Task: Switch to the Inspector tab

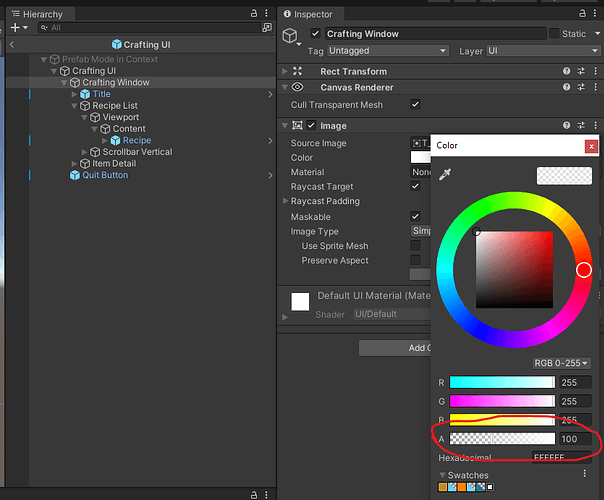Action: (x=312, y=14)
